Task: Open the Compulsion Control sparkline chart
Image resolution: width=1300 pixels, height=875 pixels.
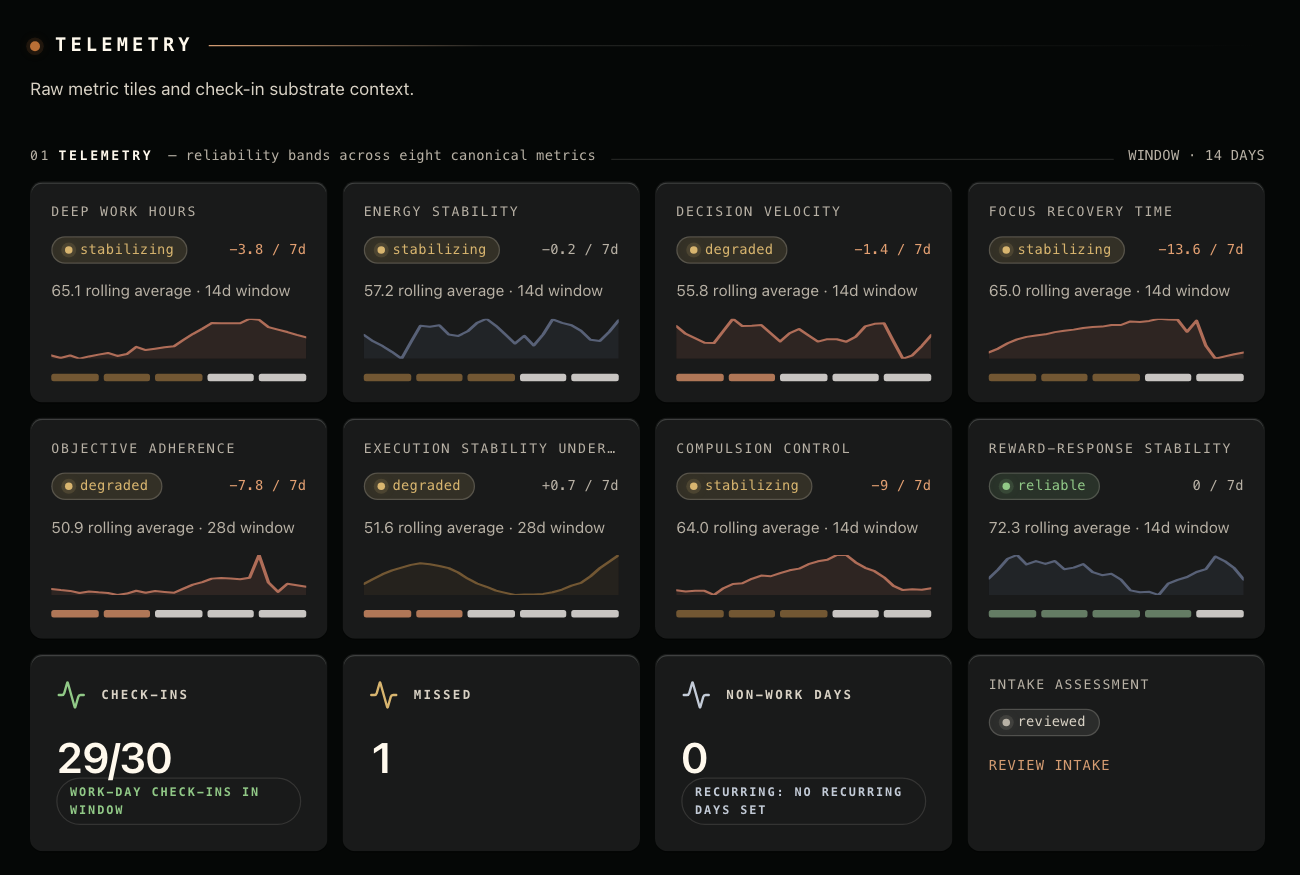Action: point(804,575)
